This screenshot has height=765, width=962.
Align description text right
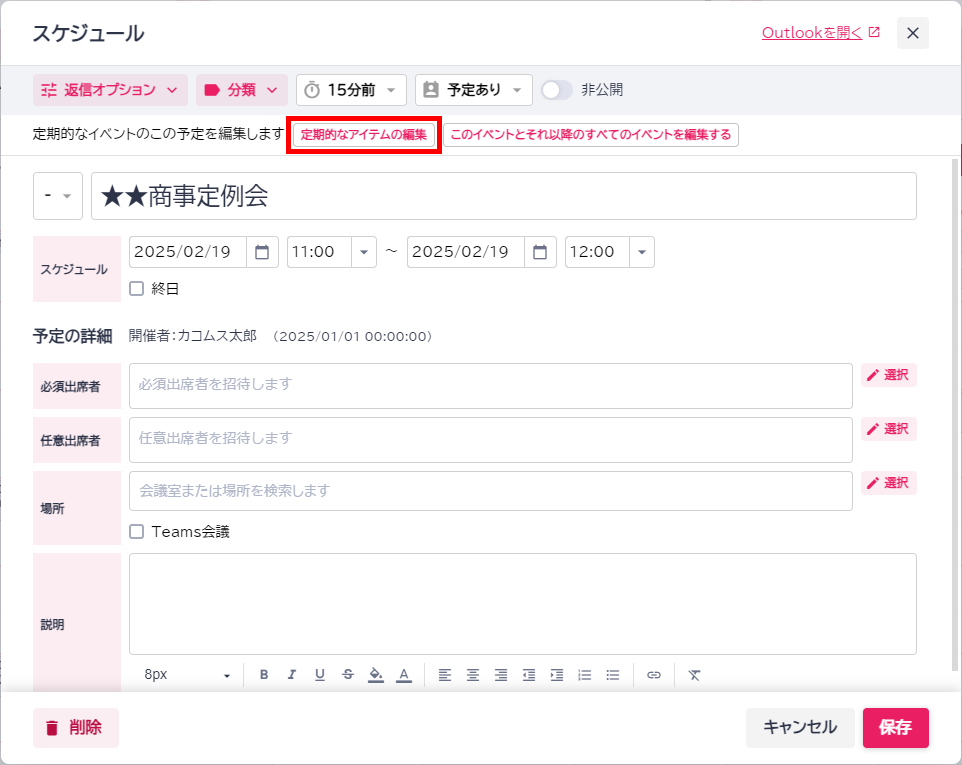(x=501, y=675)
